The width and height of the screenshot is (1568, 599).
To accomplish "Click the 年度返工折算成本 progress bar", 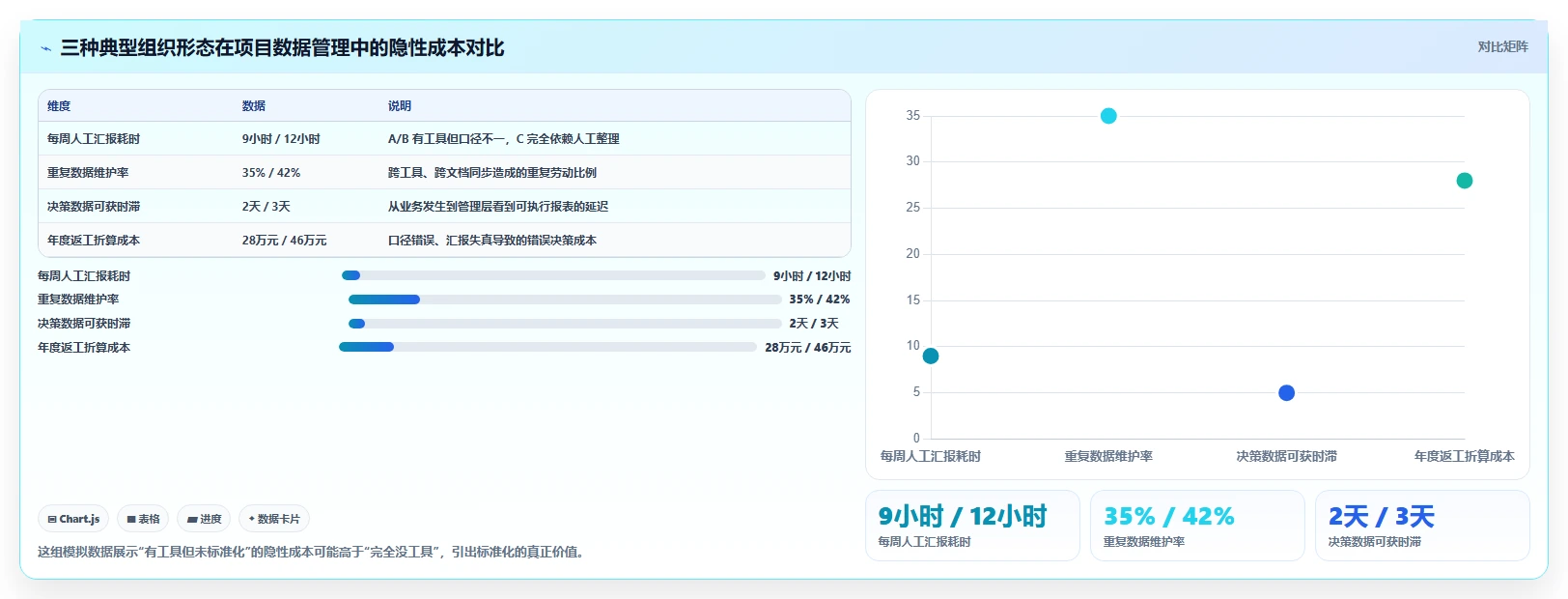I will (547, 347).
